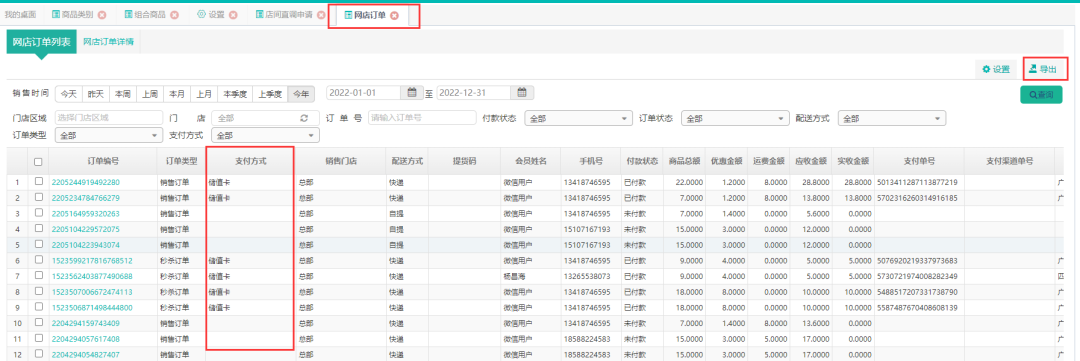Viewport: 1080px width, 361px height.
Task: Click 订单编号 column header
Action: [103, 161]
